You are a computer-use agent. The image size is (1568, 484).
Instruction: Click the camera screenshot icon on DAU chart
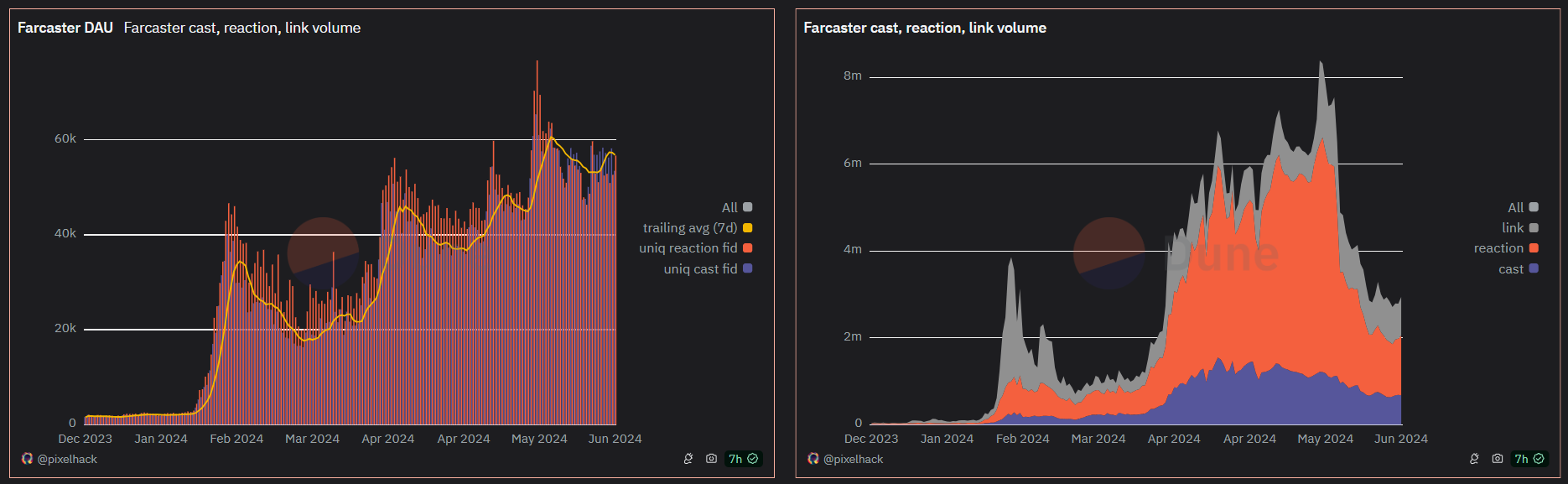[711, 459]
